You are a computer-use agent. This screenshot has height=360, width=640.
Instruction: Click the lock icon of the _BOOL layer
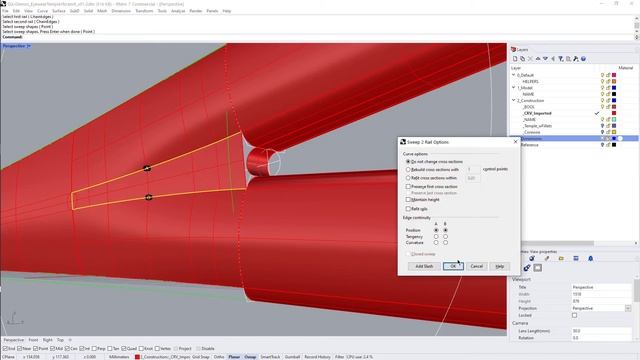point(608,107)
